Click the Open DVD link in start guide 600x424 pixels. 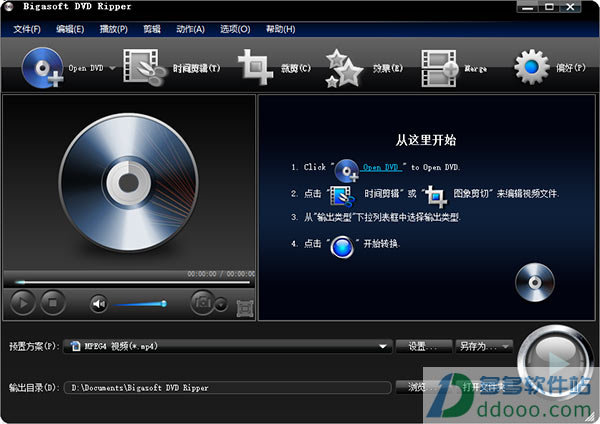pyautogui.click(x=381, y=167)
